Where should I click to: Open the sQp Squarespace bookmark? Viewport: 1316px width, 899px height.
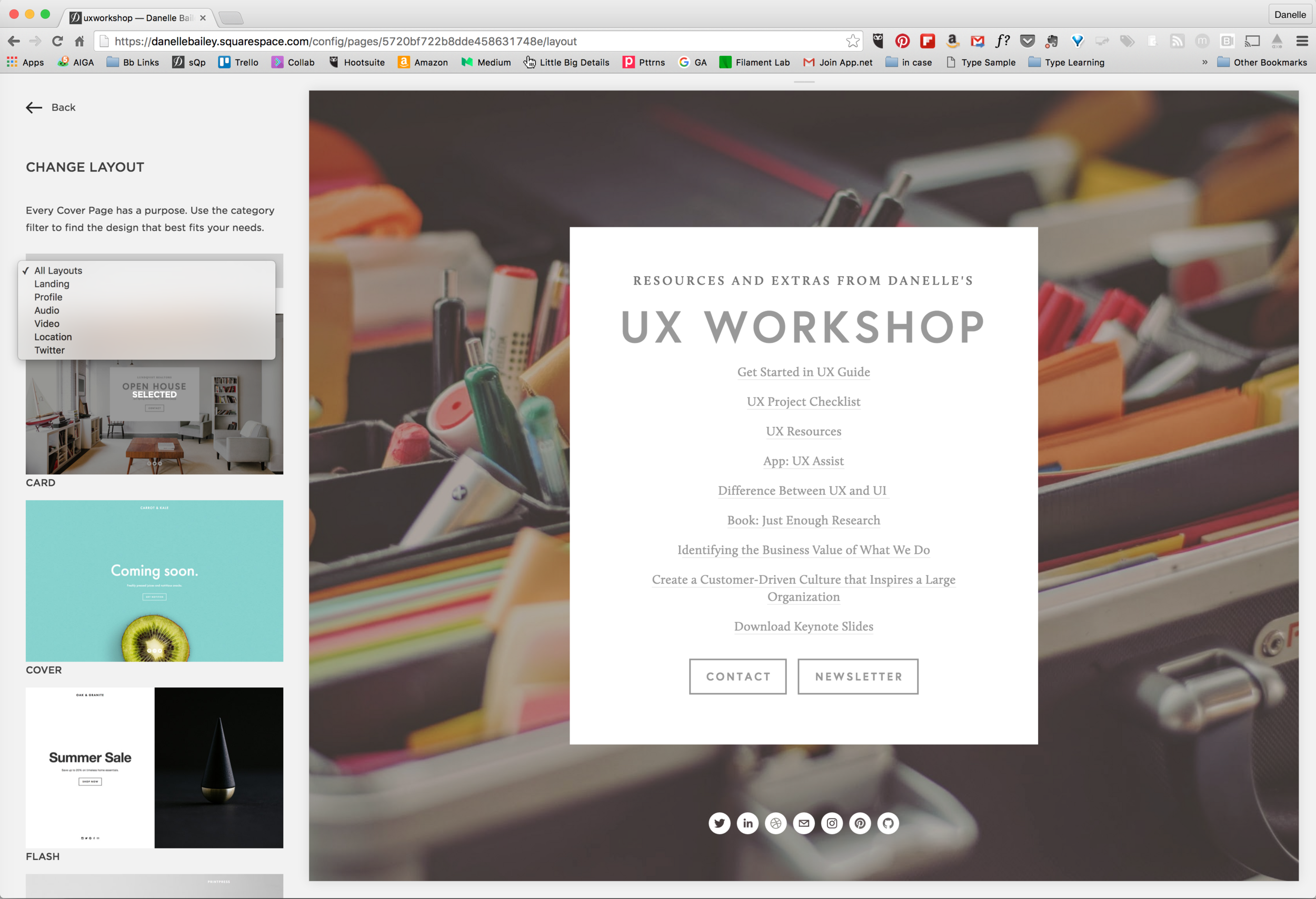click(189, 62)
